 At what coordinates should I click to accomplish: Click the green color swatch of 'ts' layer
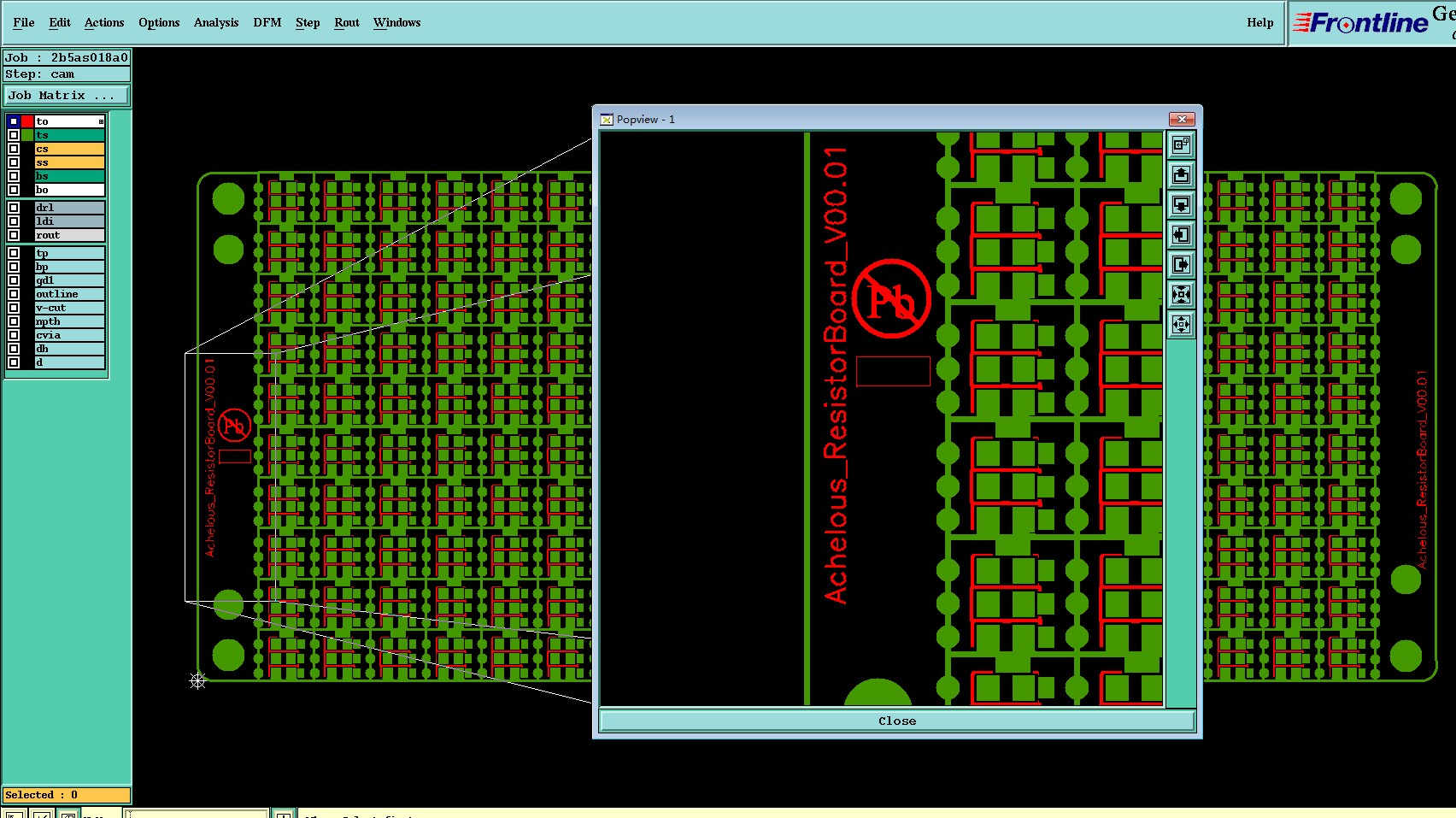click(x=27, y=135)
